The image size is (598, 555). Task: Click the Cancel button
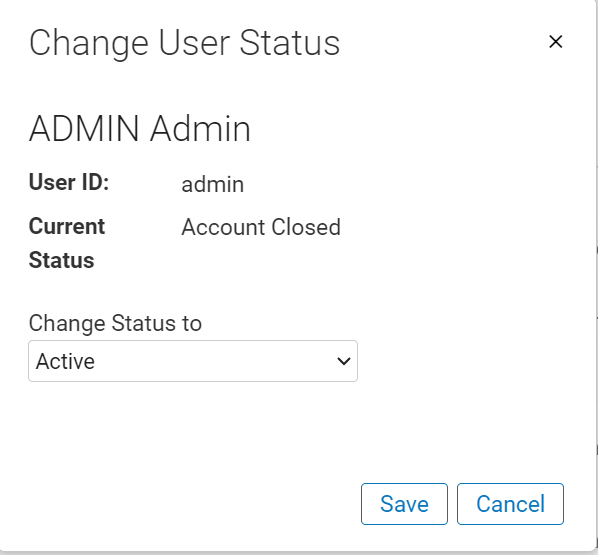[x=510, y=504]
